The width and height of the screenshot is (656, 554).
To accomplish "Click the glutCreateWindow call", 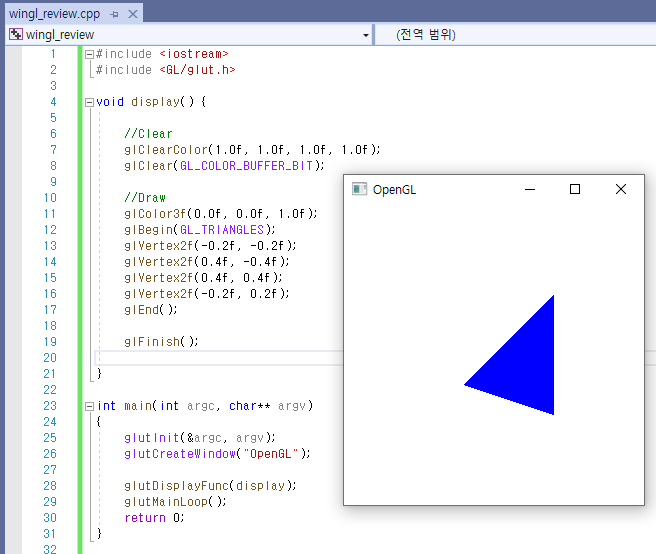I will pos(217,454).
